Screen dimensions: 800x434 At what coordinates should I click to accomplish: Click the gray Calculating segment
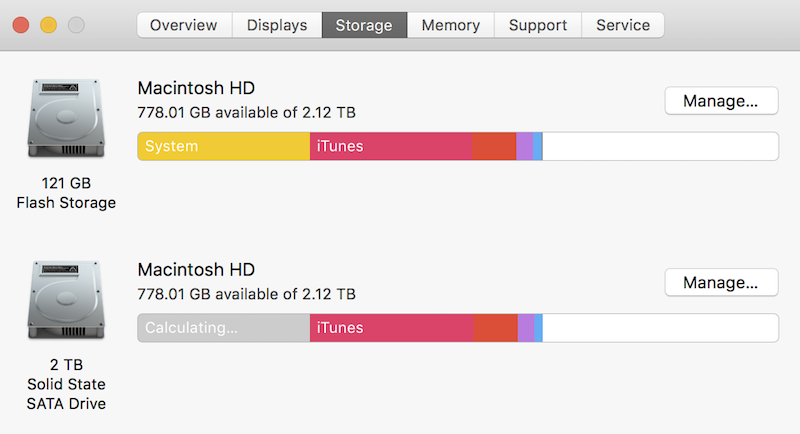[x=223, y=328]
